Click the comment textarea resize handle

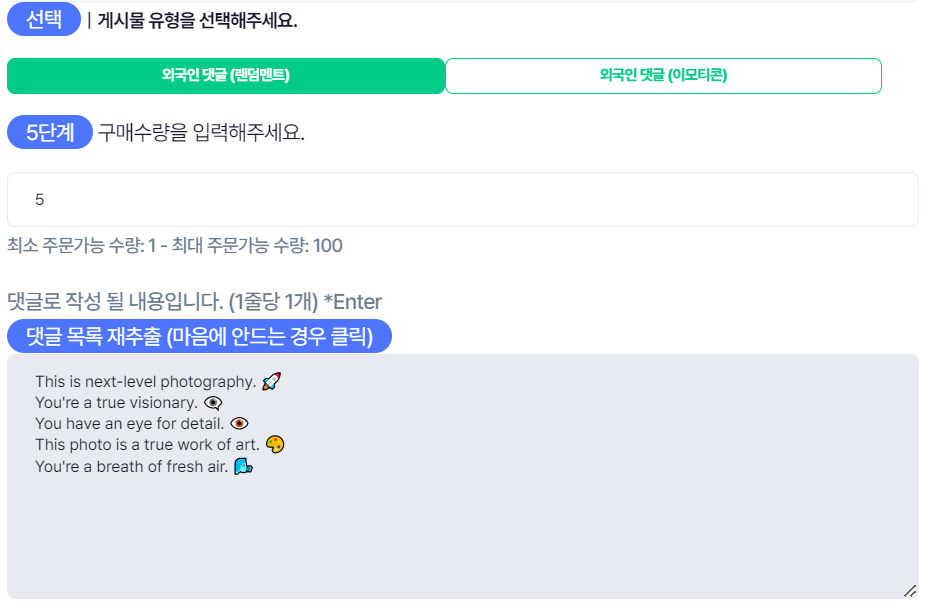coord(910,591)
